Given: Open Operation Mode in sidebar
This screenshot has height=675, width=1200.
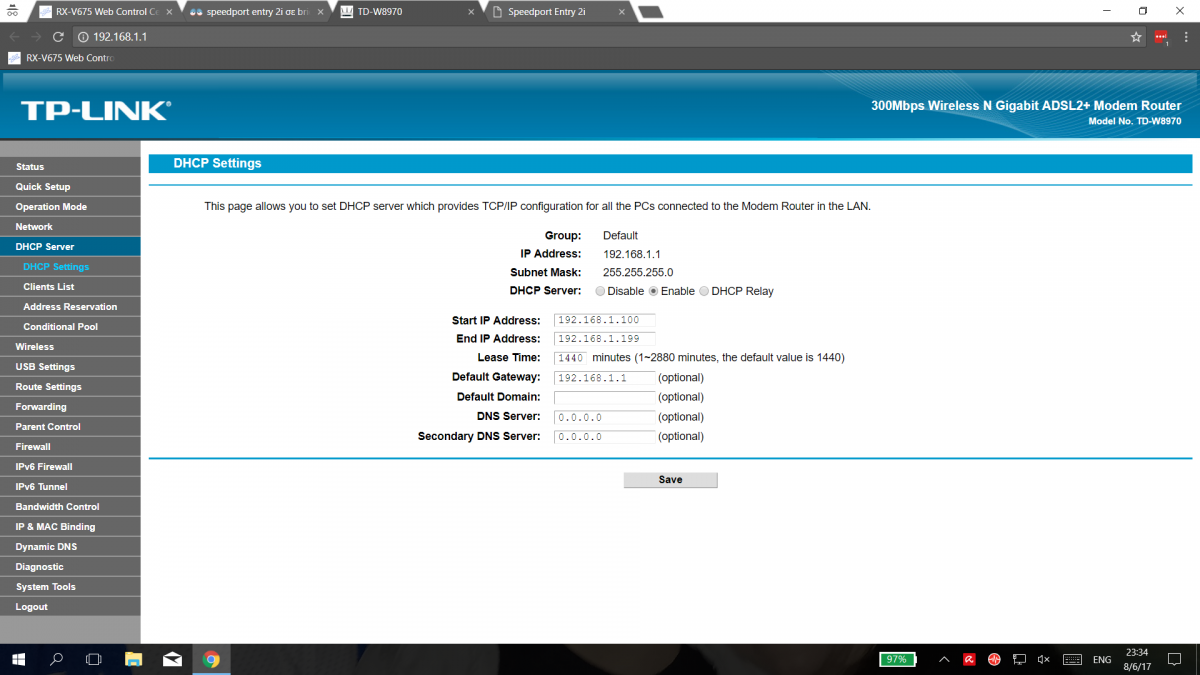Looking at the screenshot, I should [x=70, y=207].
